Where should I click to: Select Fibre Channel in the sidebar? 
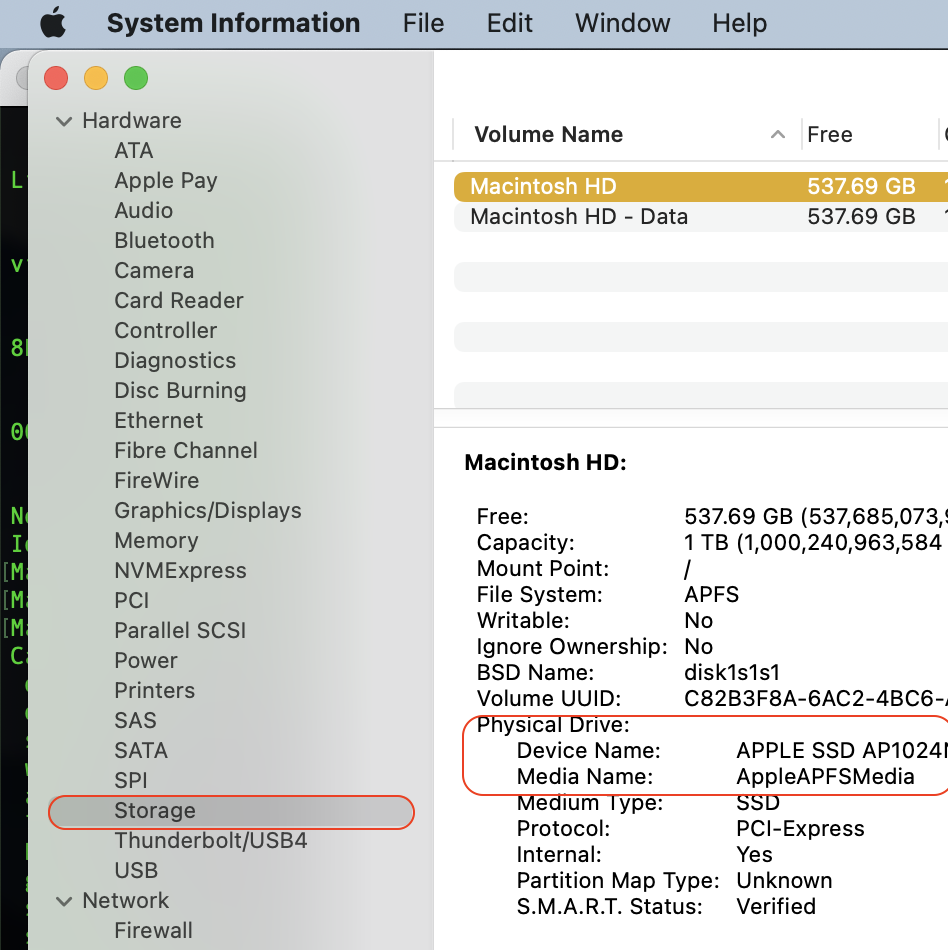pyautogui.click(x=186, y=450)
